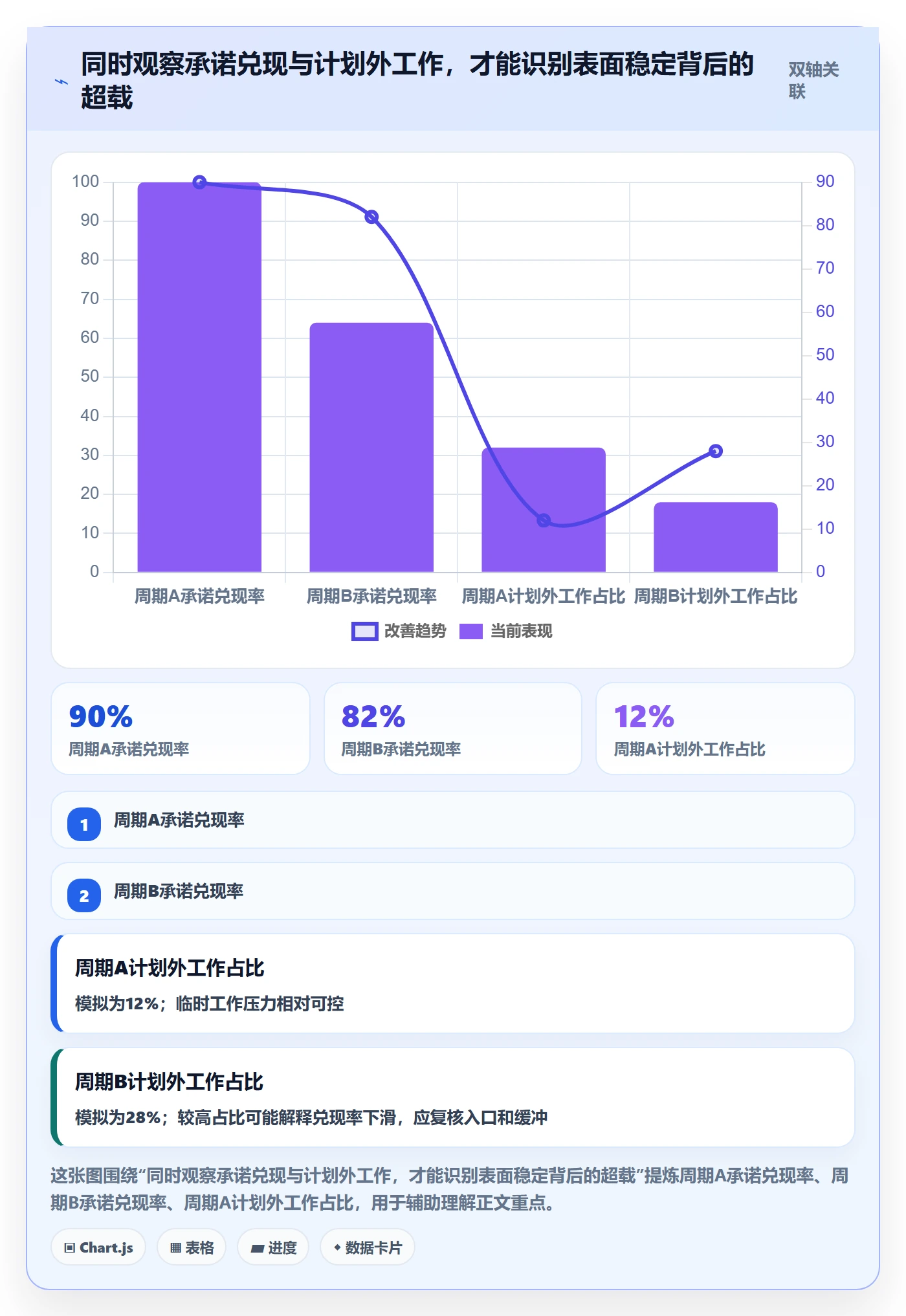Open the 周期A计划外工作占比 detail card heading
The width and height of the screenshot is (906, 1316).
(170, 968)
